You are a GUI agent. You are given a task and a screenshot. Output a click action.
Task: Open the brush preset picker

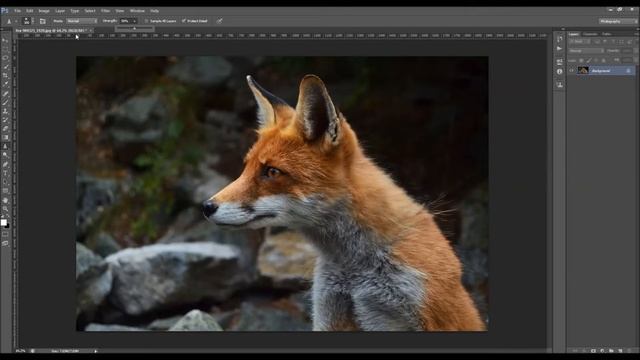[x=28, y=21]
